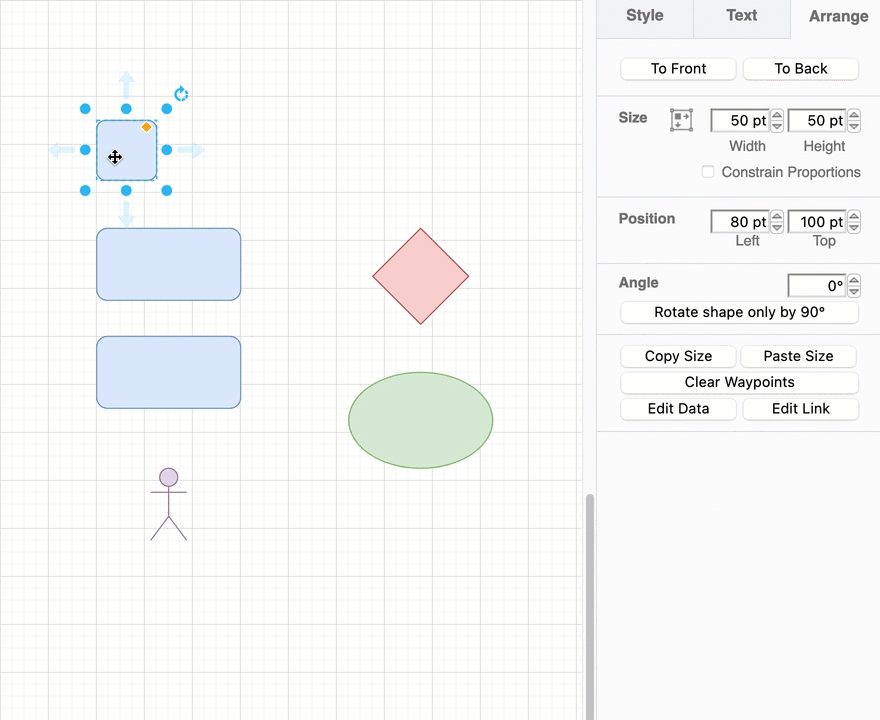Click the orange diamond style handle on the rectangle

tap(146, 127)
